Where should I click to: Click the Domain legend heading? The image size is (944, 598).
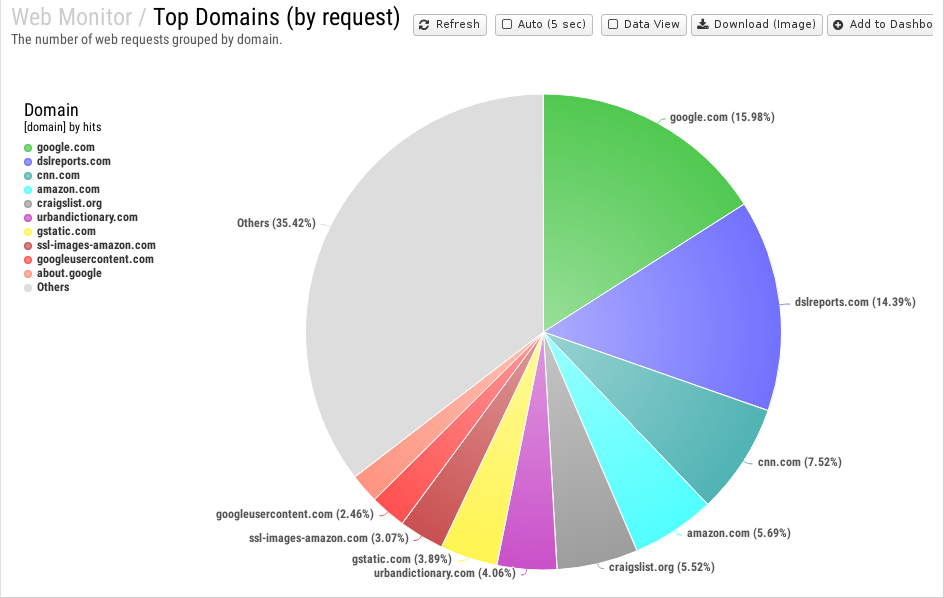[x=51, y=110]
